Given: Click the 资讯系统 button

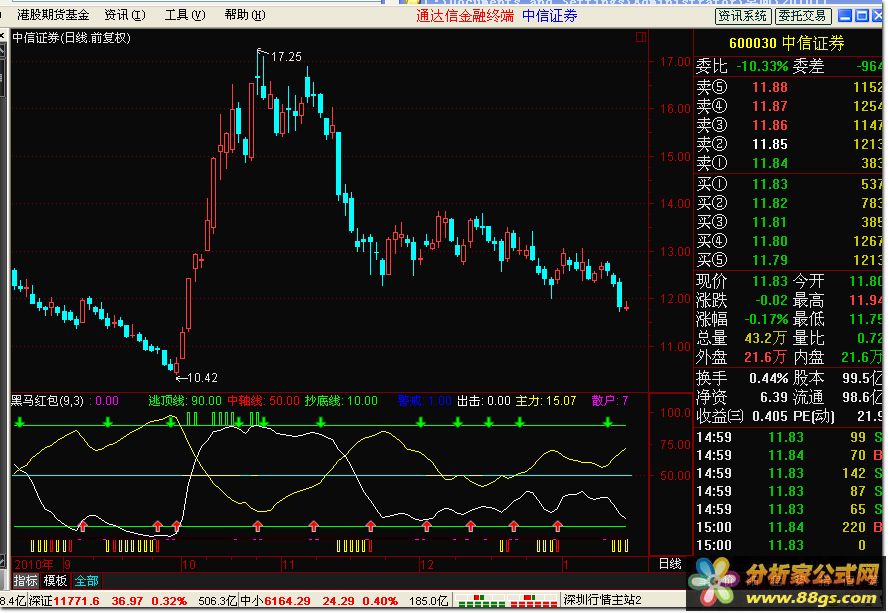Looking at the screenshot, I should 742,16.
